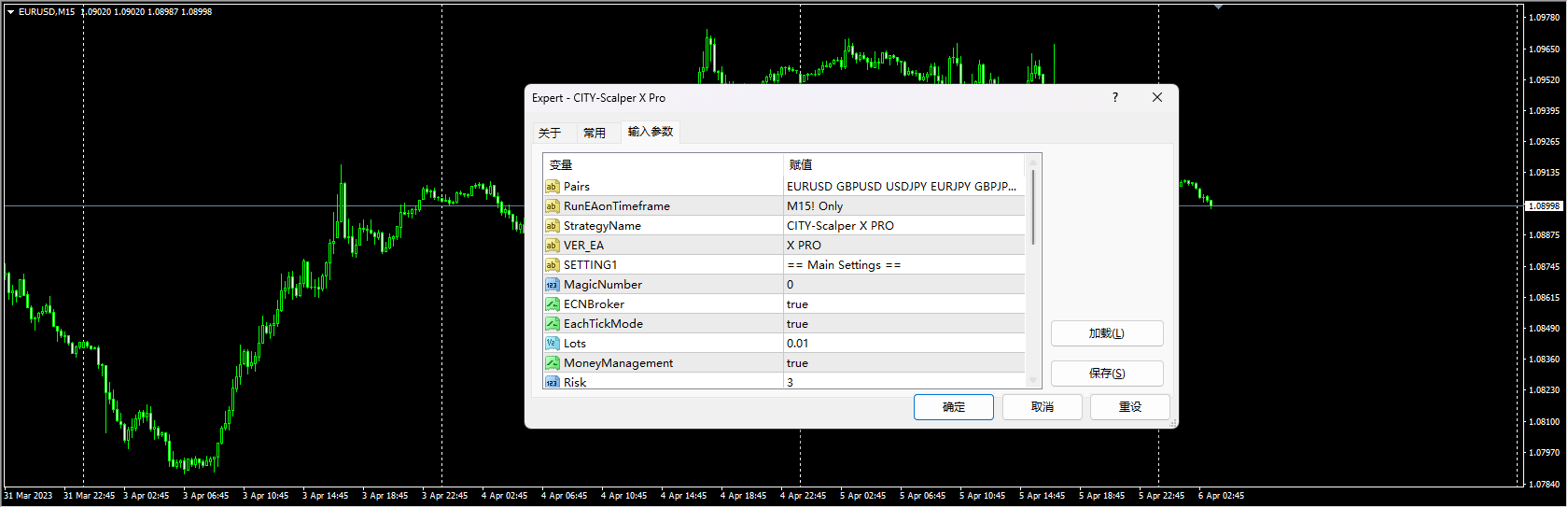Click the 1.09780 price scale label
Screen dimensions: 1568x508
pos(1544,18)
